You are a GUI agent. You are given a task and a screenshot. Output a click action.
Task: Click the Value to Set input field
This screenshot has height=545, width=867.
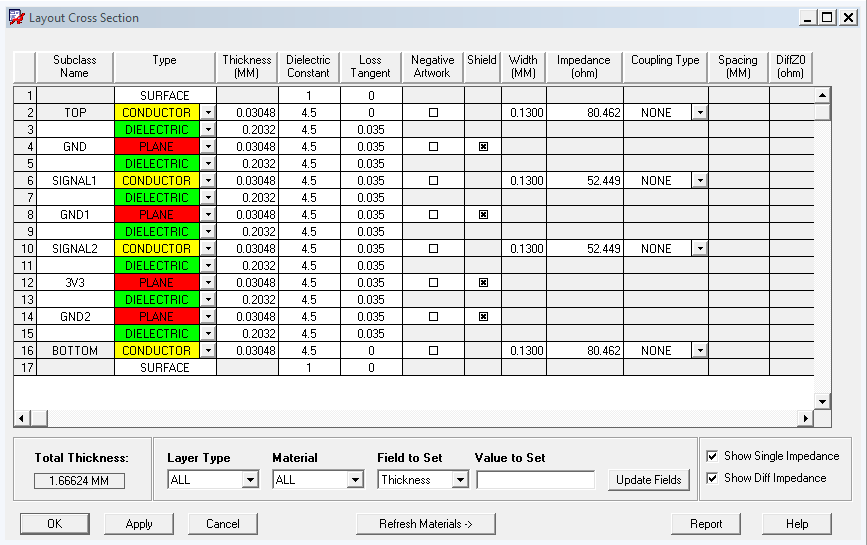tap(536, 480)
